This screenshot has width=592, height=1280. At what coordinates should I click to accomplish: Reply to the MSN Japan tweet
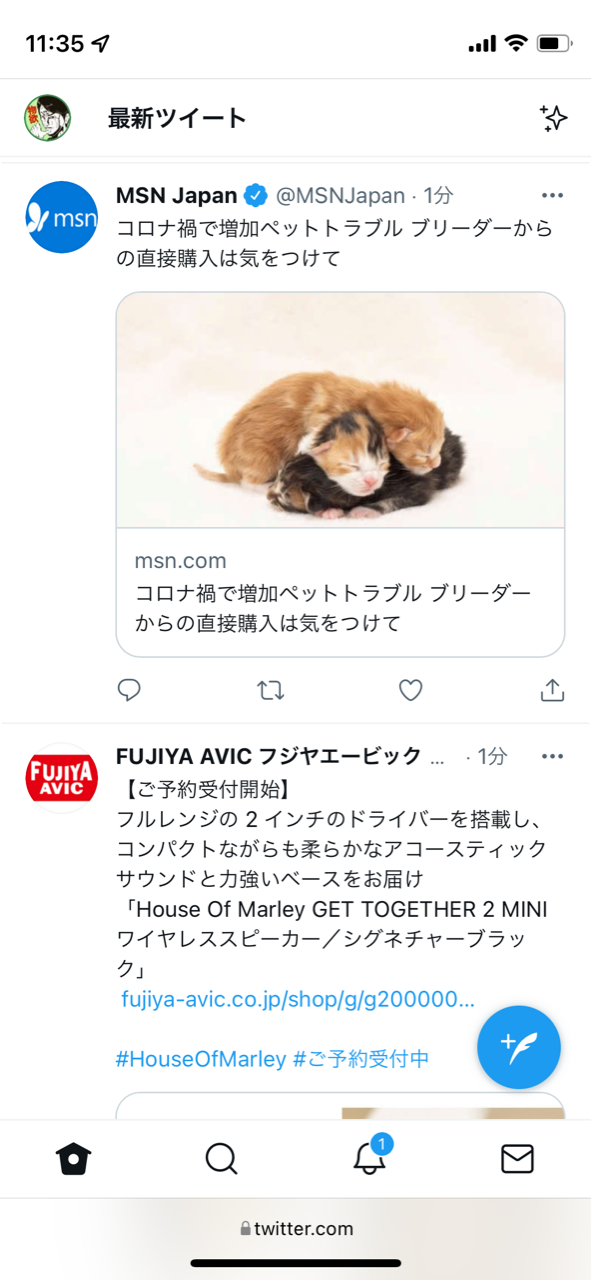[129, 690]
